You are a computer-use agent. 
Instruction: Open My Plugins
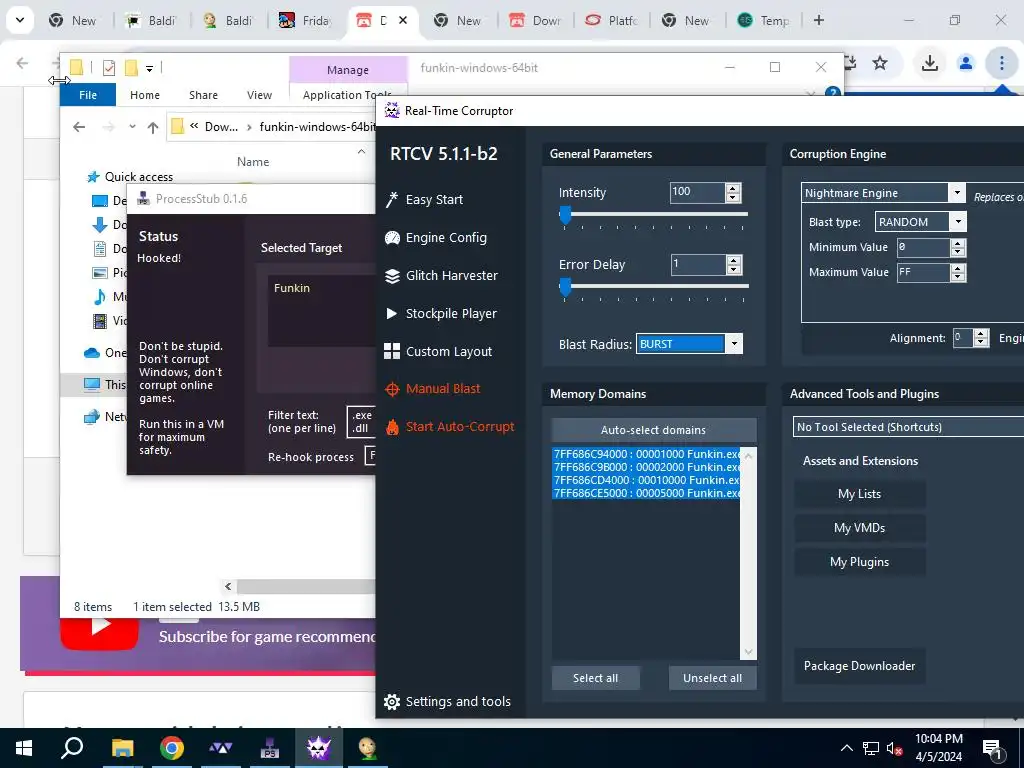859,562
